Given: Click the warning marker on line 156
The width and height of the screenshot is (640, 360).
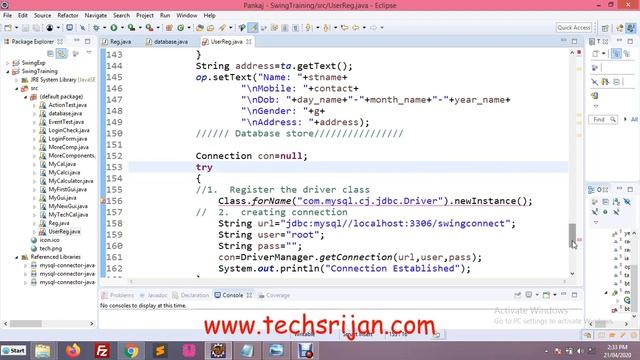Looking at the screenshot, I should [x=103, y=201].
